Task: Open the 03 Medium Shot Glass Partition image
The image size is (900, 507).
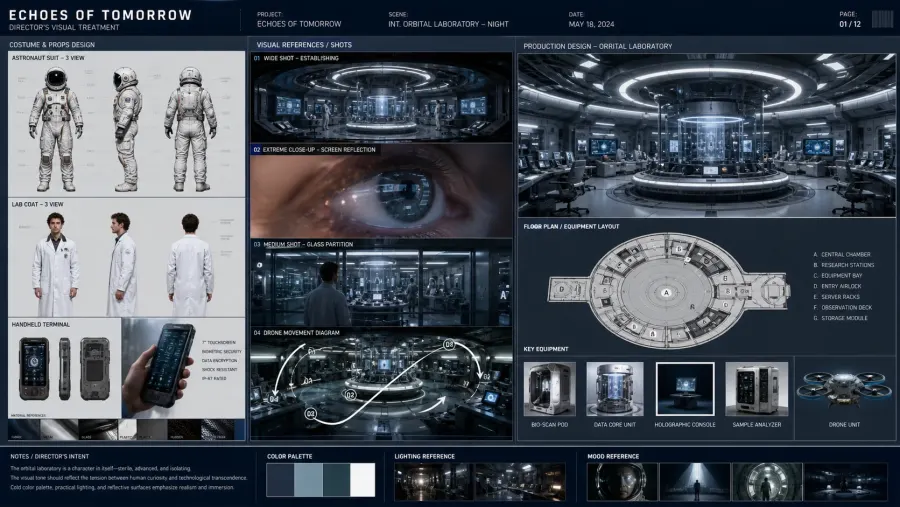Action: [381, 284]
